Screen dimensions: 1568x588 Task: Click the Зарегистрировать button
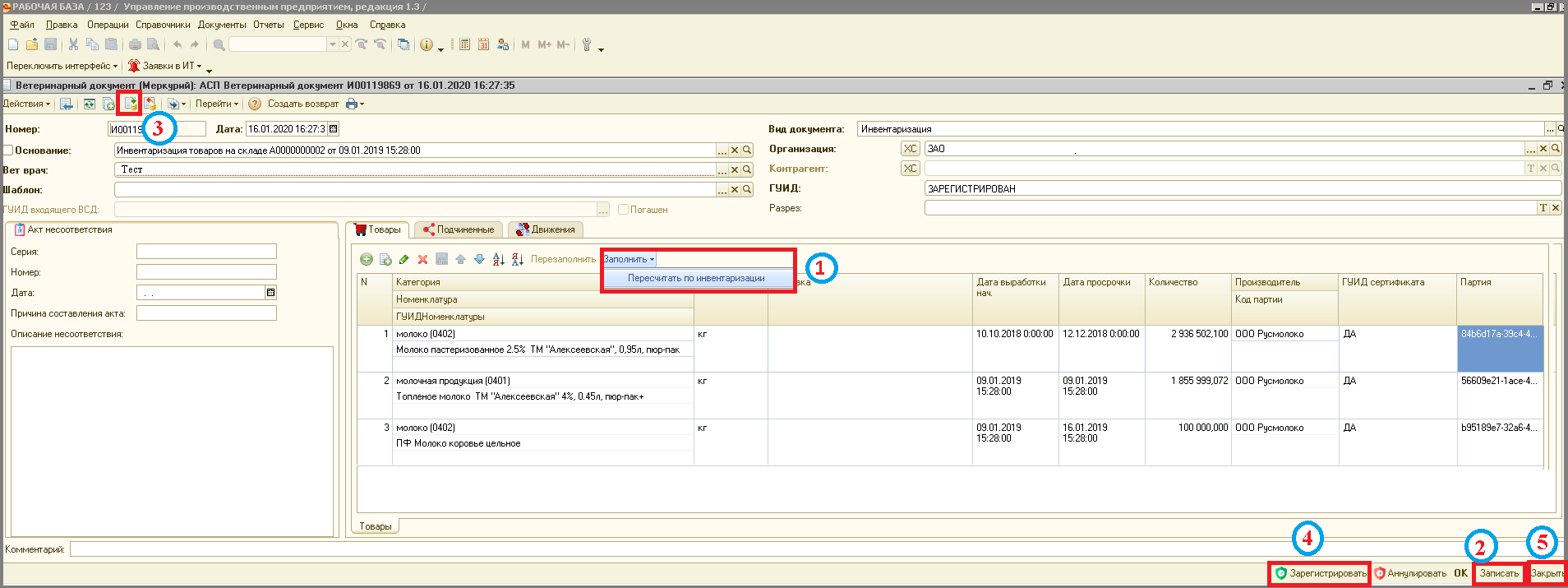click(1320, 573)
